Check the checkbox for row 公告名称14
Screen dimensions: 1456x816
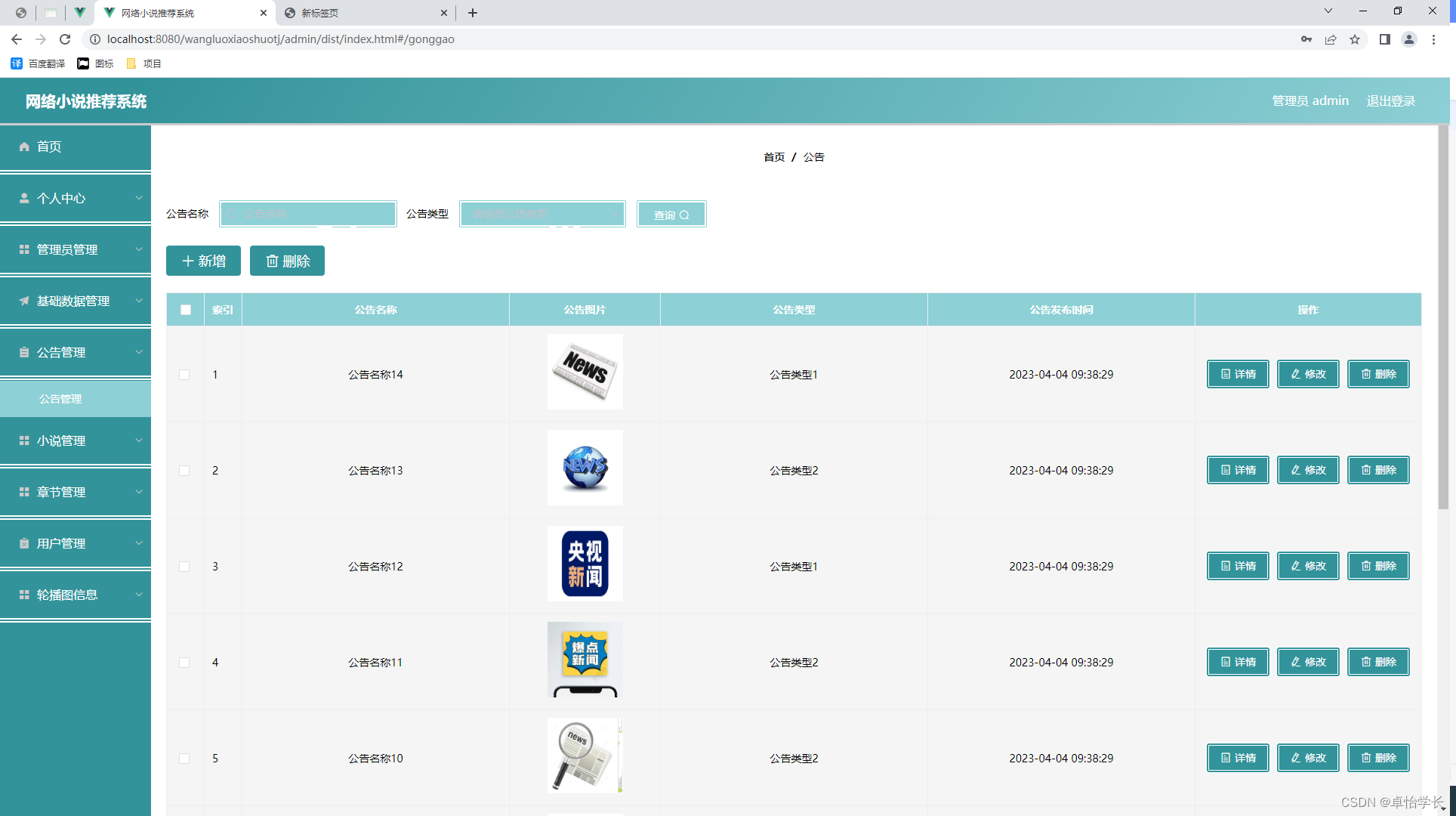[x=184, y=375]
